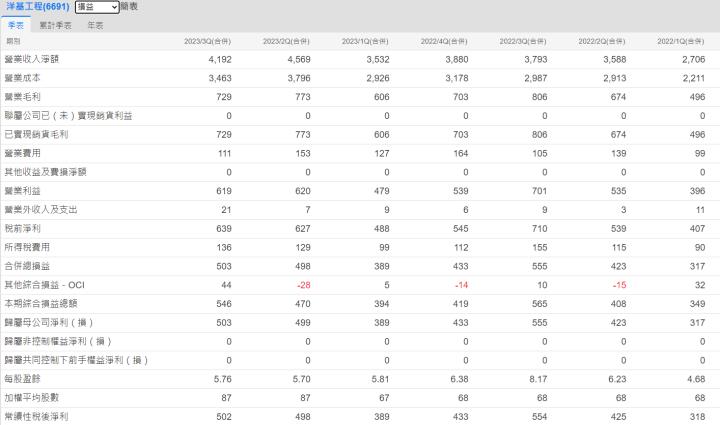
Task: Switch to the 季表 tab
Action: coord(16,24)
